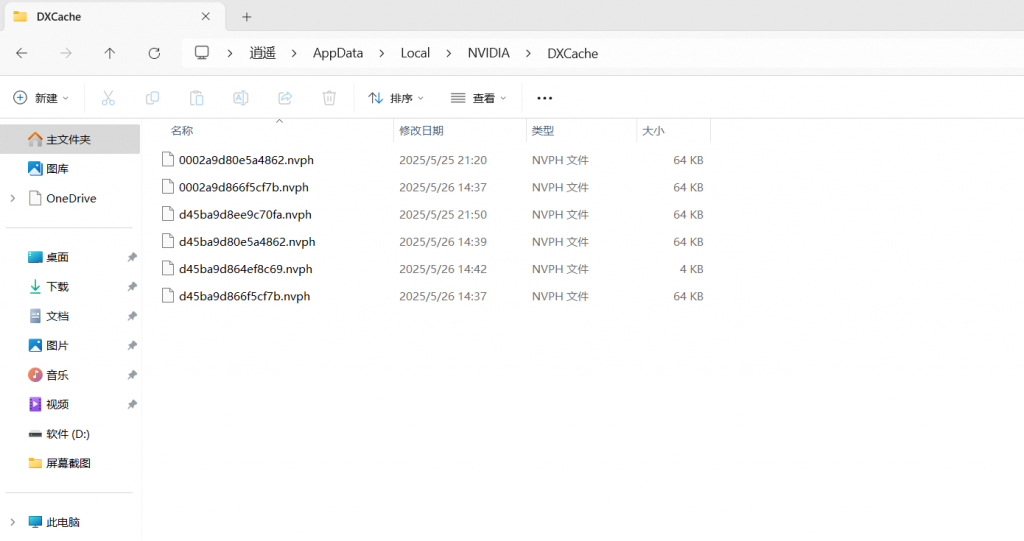Open 下载 (Downloads) in the sidebar
The height and width of the screenshot is (541, 1024).
pyautogui.click(x=57, y=286)
